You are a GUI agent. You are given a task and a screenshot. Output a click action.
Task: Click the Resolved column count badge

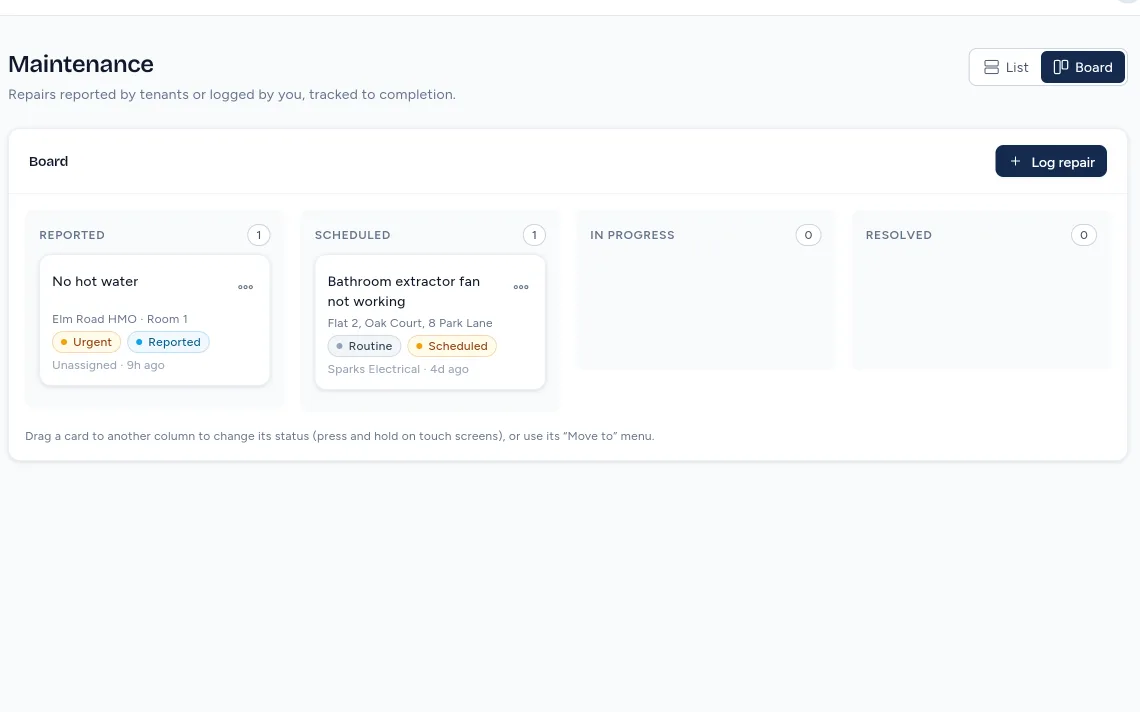pos(1084,236)
